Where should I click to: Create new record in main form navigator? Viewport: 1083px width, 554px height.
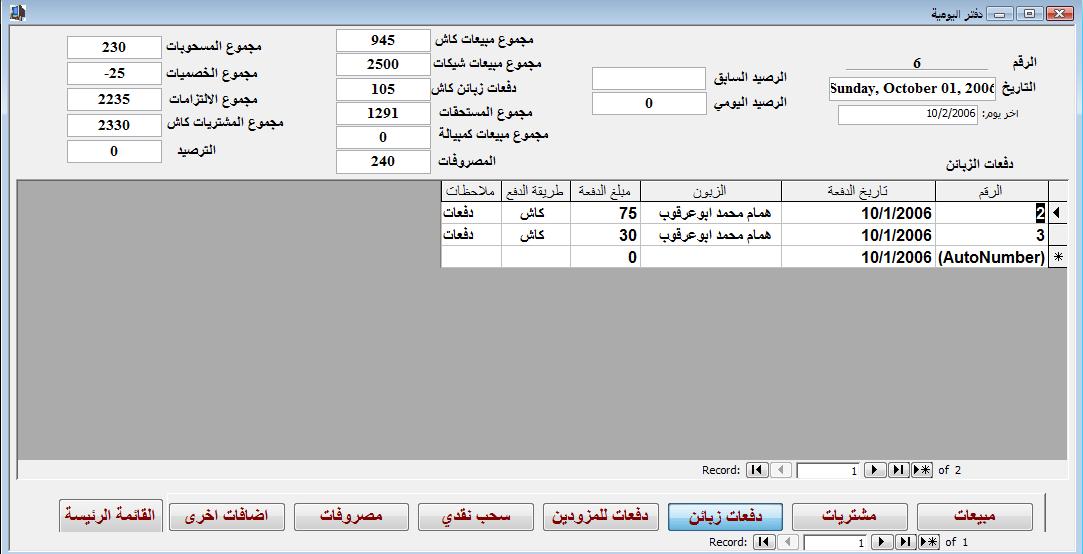tap(929, 542)
